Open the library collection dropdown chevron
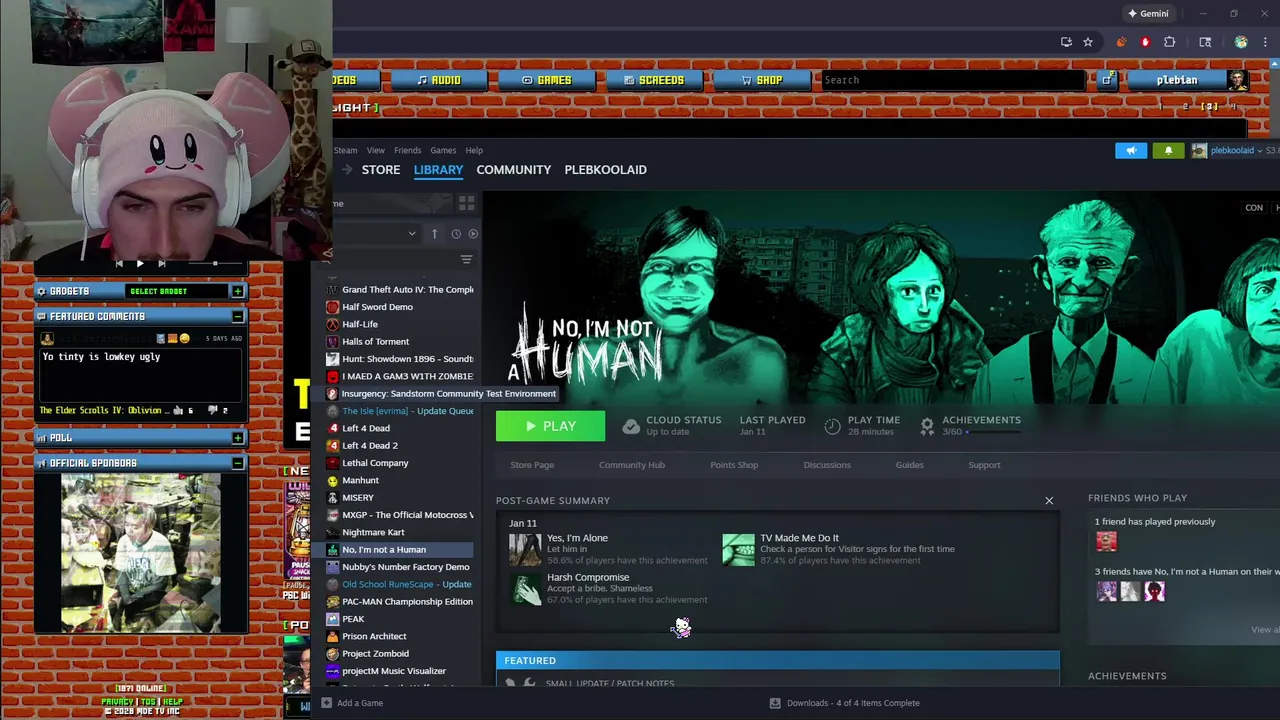The image size is (1280, 720). (411, 234)
